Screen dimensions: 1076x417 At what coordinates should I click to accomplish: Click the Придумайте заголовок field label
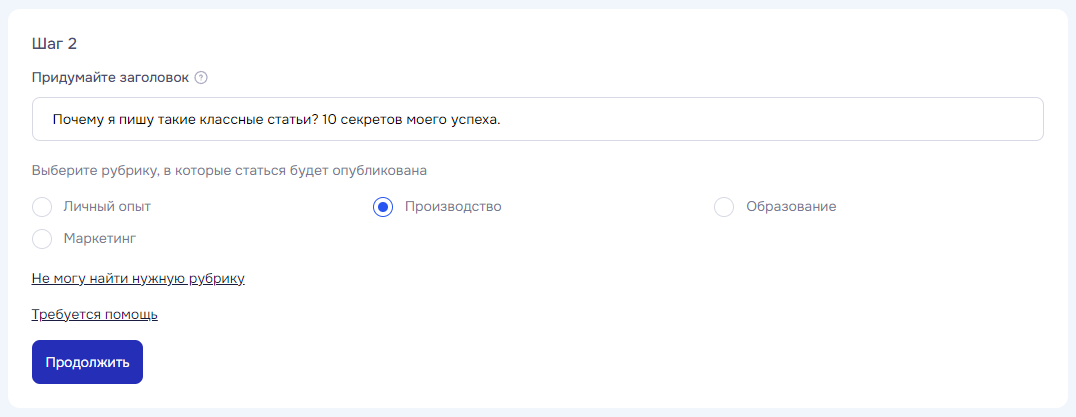coord(110,78)
